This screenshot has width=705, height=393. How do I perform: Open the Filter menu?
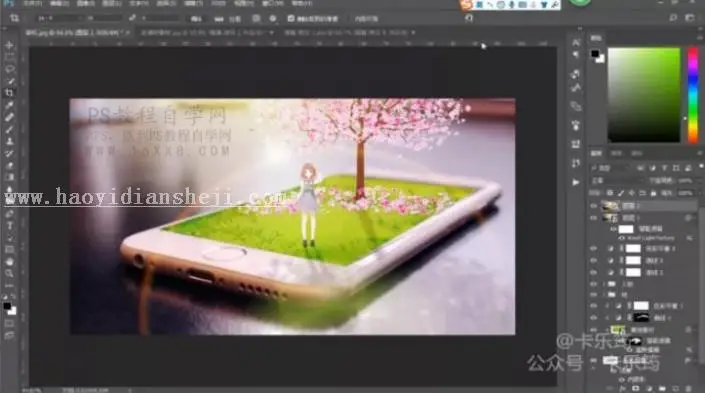click(x=193, y=4)
